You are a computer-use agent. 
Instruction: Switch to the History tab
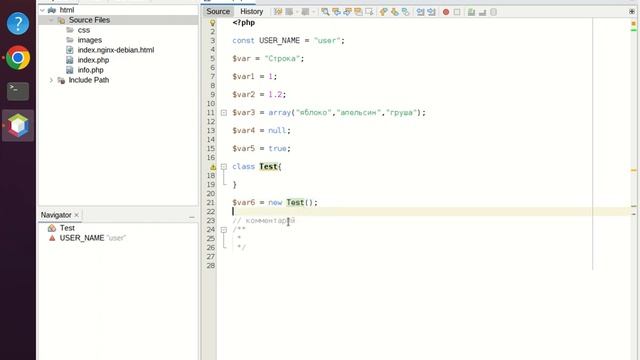click(251, 12)
